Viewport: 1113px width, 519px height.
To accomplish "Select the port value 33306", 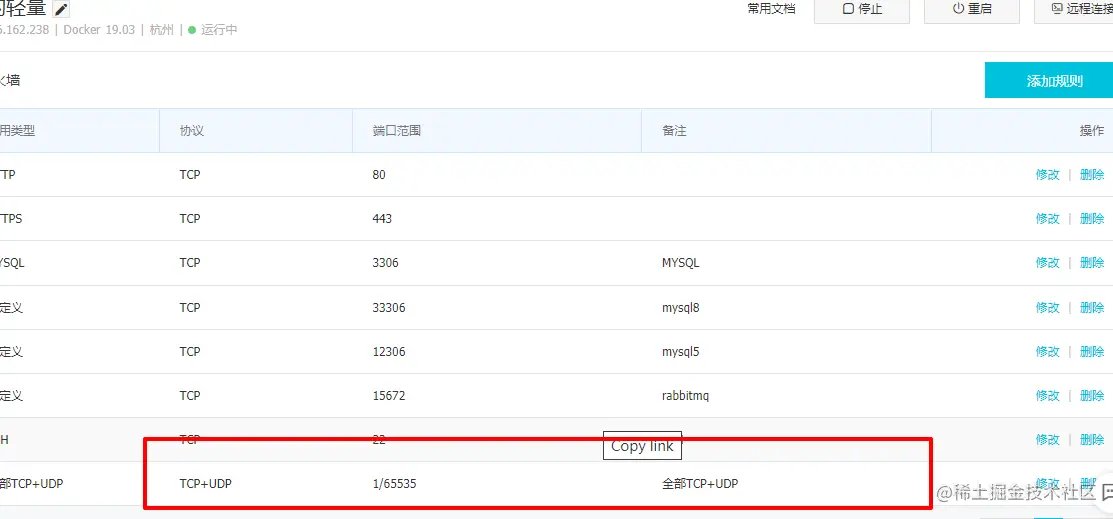I will (389, 307).
